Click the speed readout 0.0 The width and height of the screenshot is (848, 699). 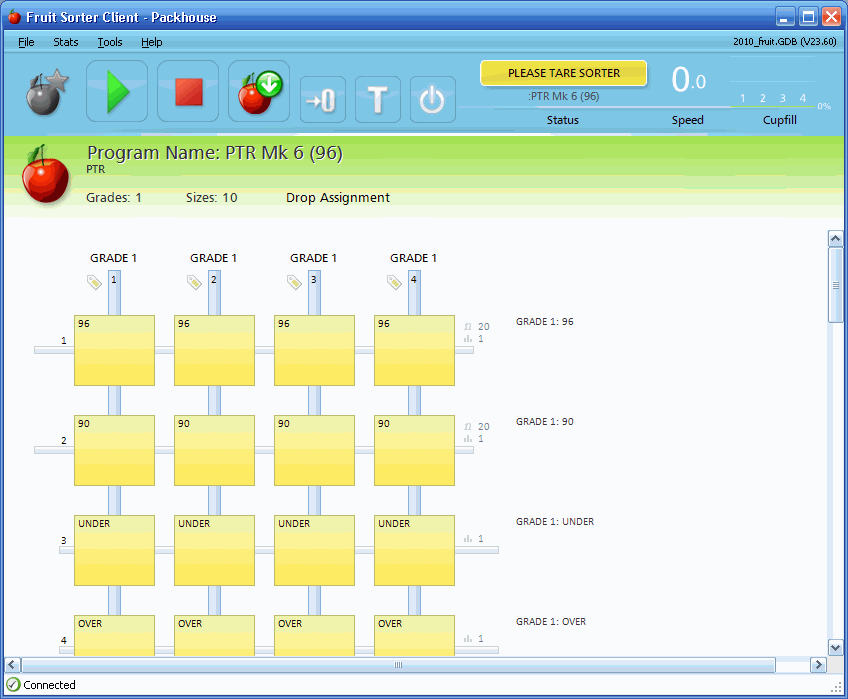(x=688, y=80)
